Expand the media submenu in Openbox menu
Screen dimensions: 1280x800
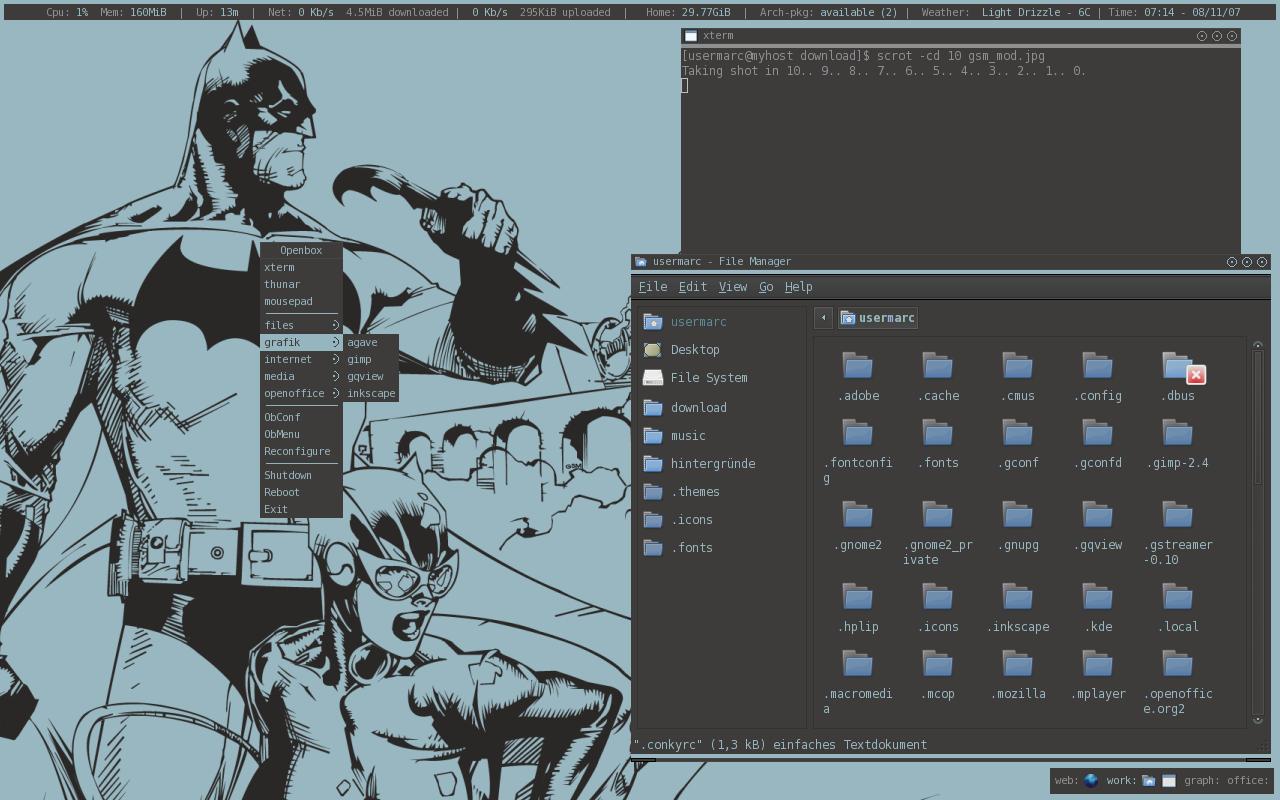click(x=301, y=376)
